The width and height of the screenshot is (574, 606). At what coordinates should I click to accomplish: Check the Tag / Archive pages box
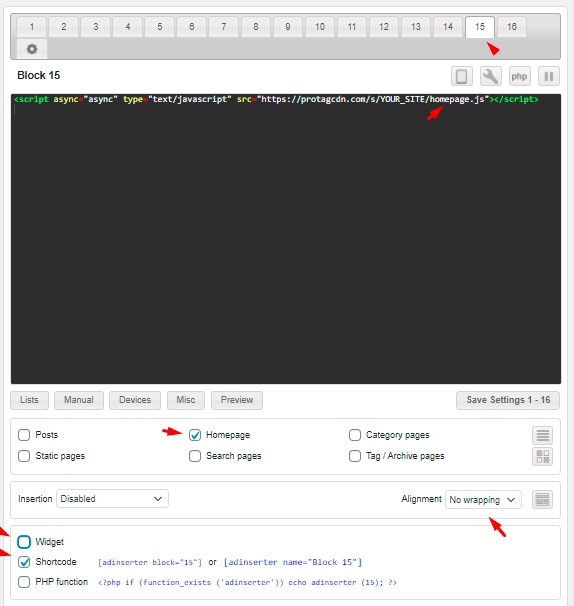pos(355,456)
